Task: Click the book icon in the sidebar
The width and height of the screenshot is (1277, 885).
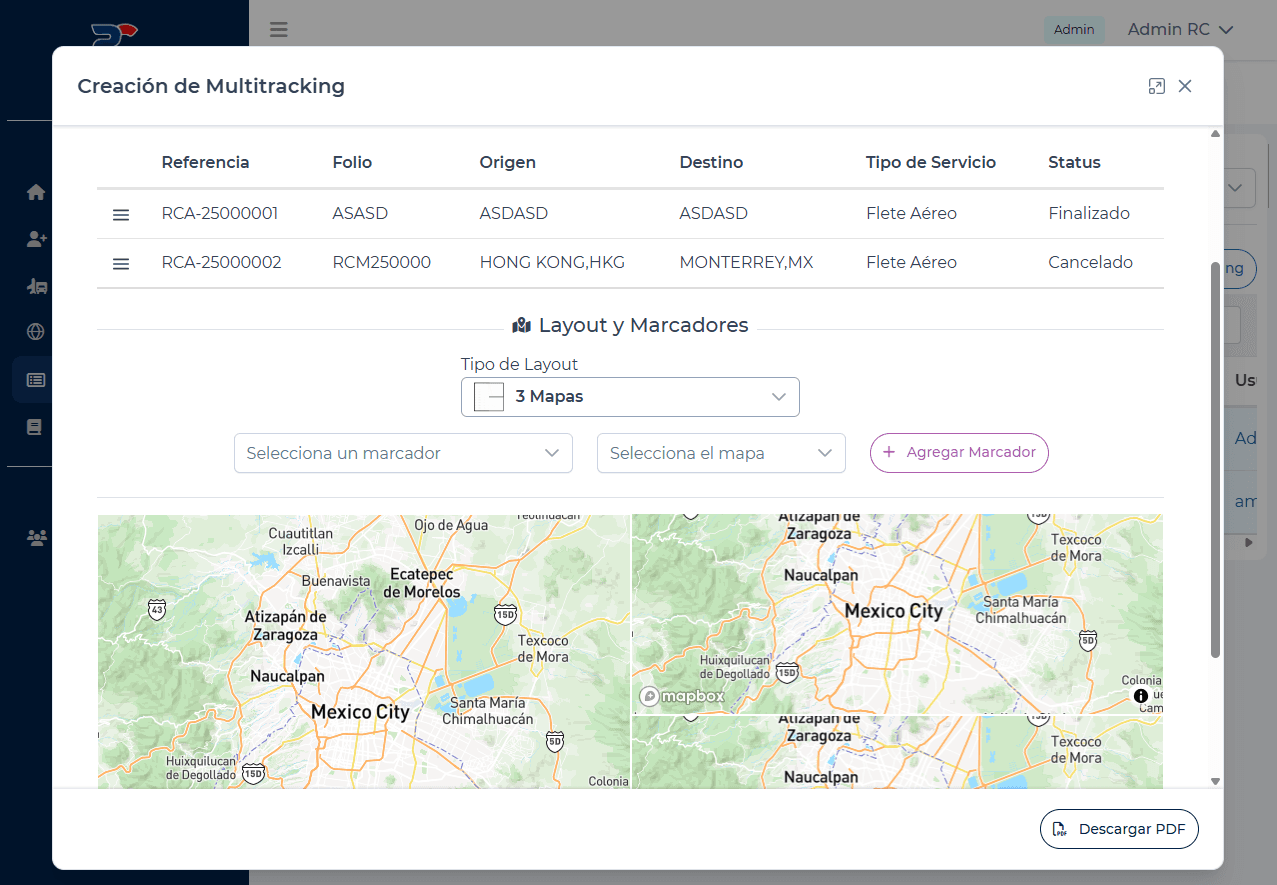Action: (x=35, y=427)
